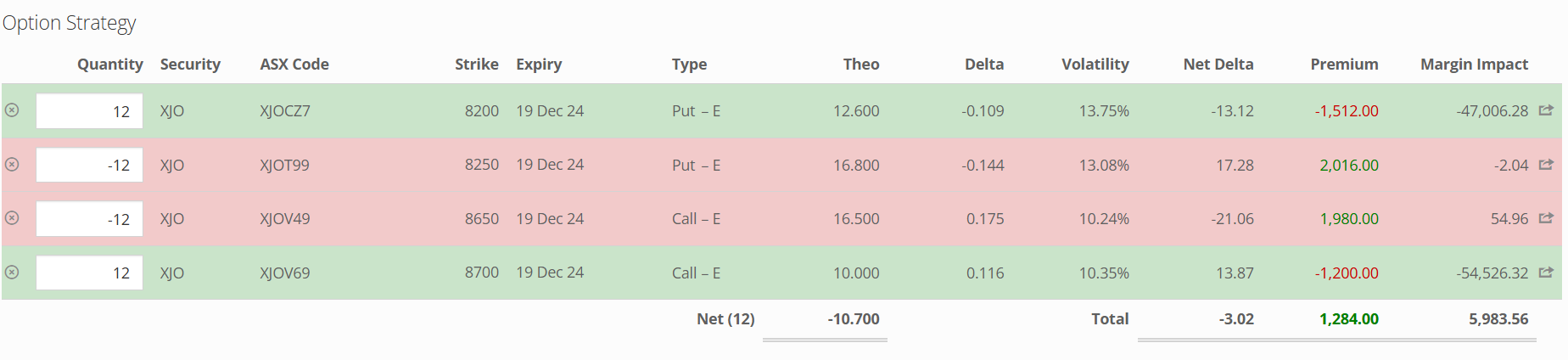Remove the XJOCZ7 put leg
1568x360 pixels.
point(12,110)
